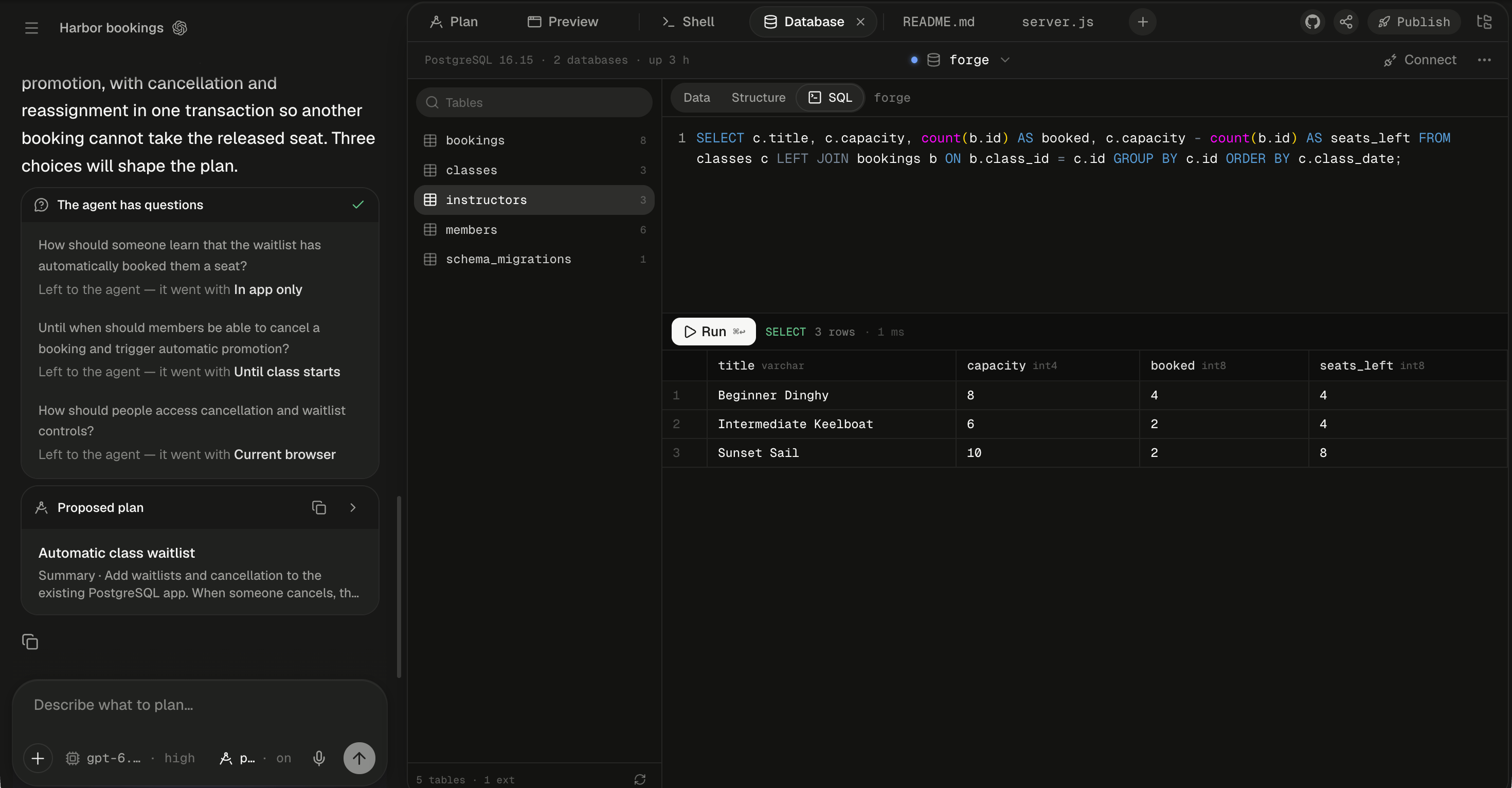Switch to the Data view
Screen dimensions: 1512x788
pyautogui.click(x=697, y=97)
